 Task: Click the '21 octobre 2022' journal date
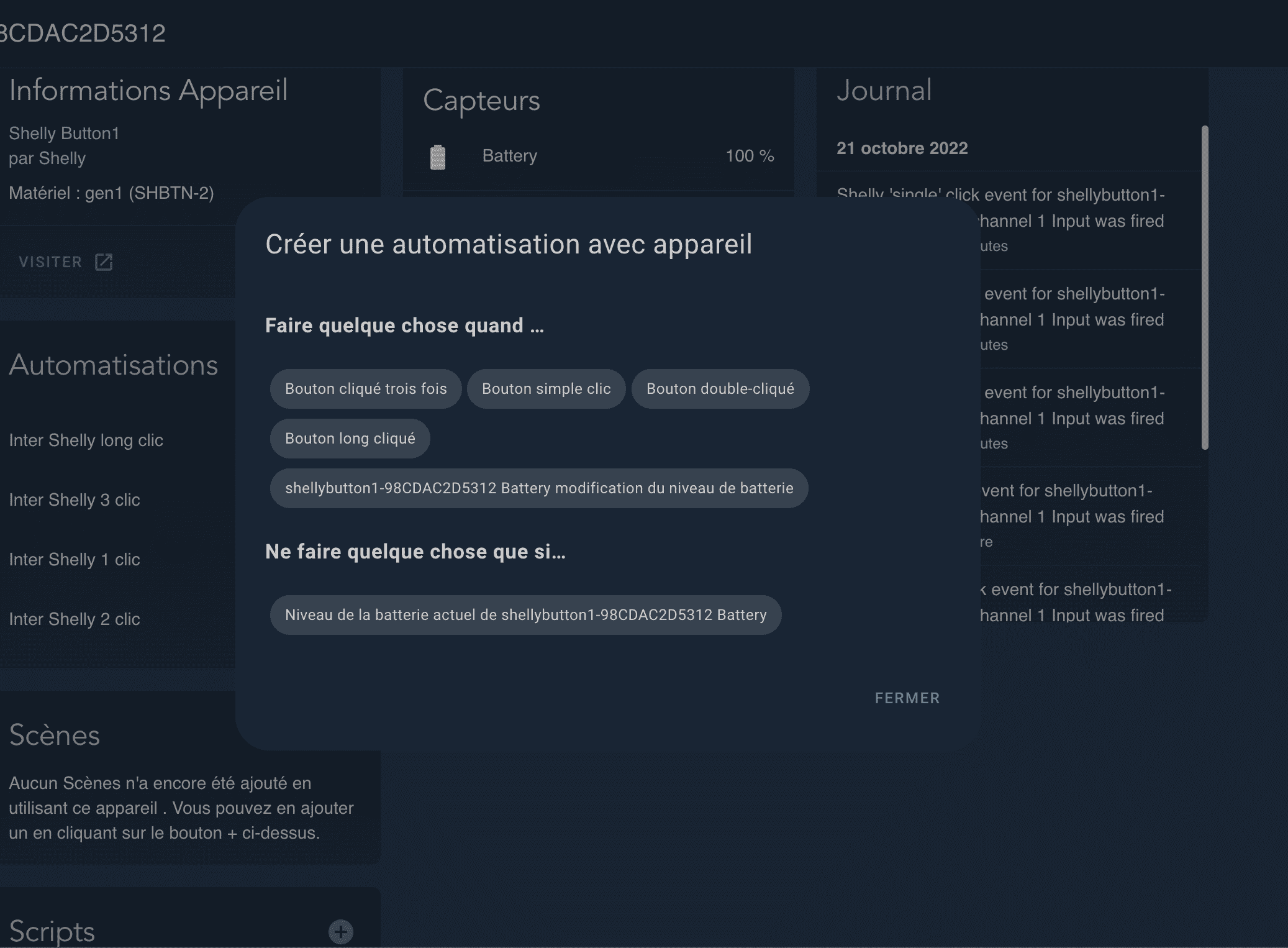pyautogui.click(x=902, y=148)
